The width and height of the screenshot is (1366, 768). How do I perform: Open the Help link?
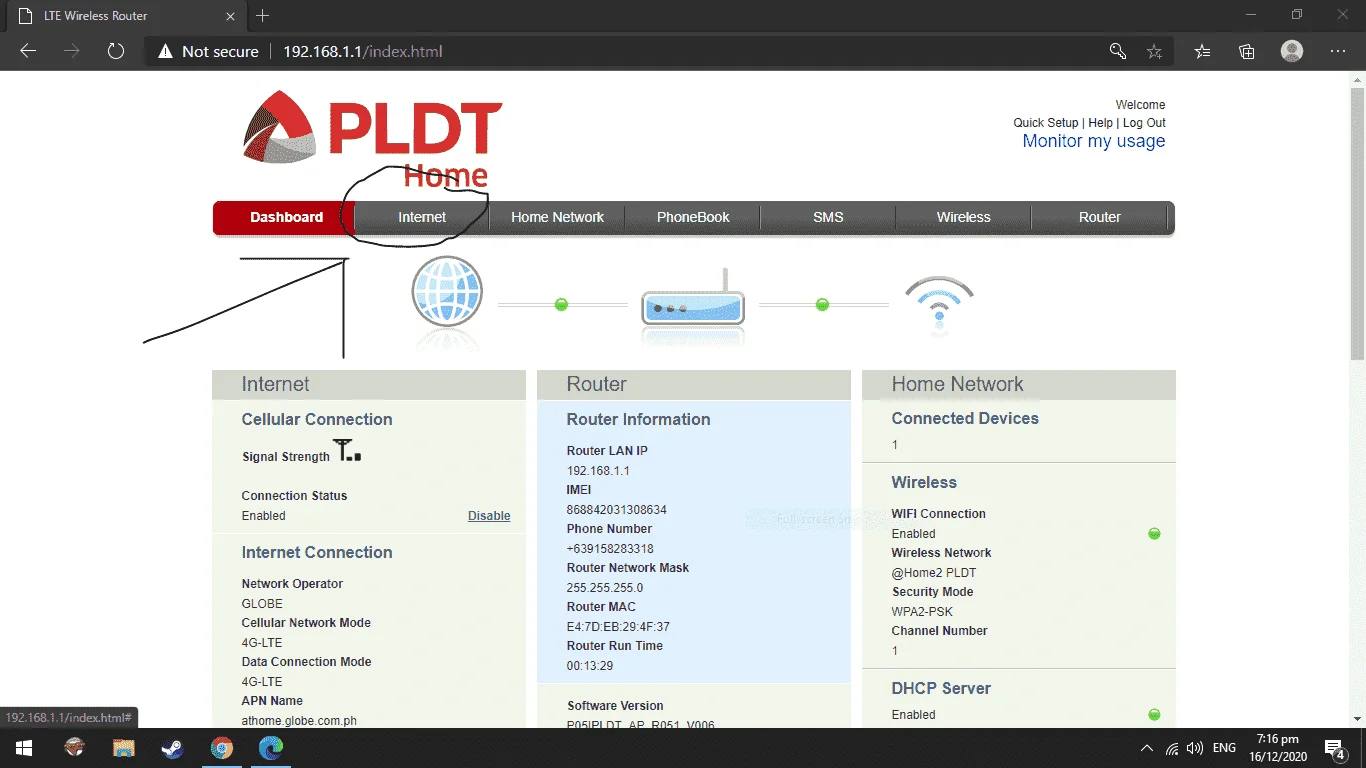(x=1100, y=123)
